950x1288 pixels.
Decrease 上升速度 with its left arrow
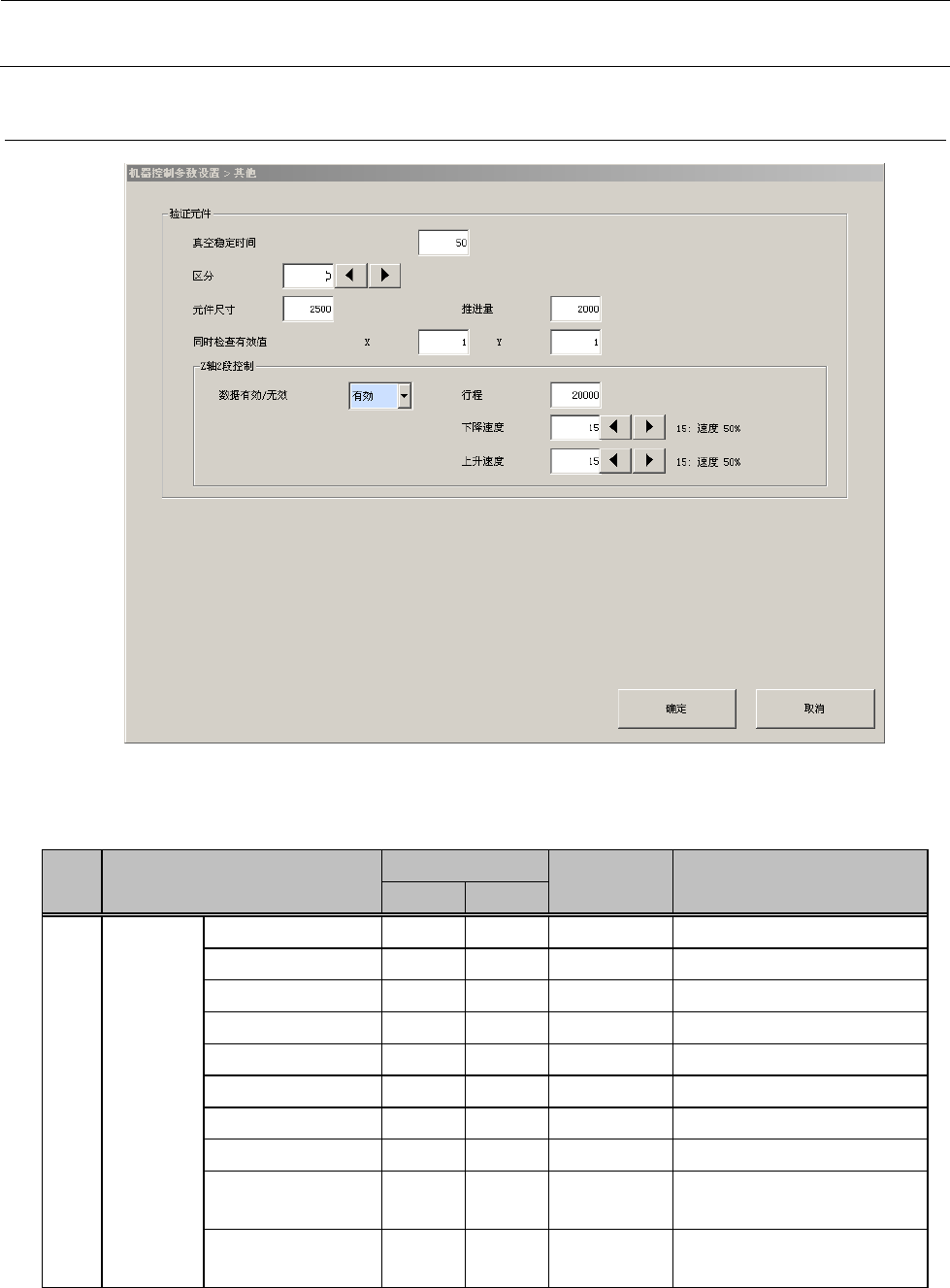[615, 461]
